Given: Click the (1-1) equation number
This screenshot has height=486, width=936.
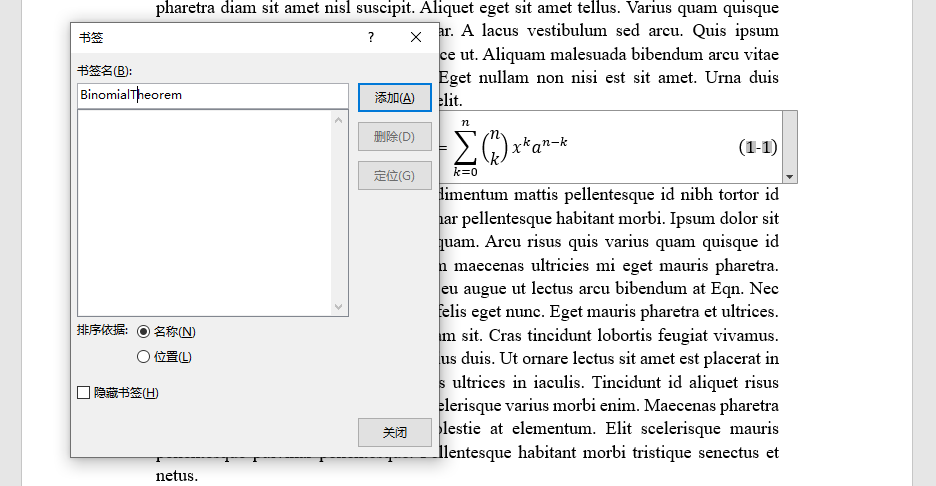Looking at the screenshot, I should (x=758, y=147).
